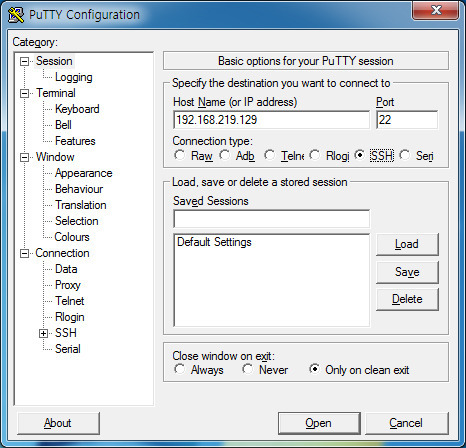Open the SSH settings category

click(x=66, y=333)
